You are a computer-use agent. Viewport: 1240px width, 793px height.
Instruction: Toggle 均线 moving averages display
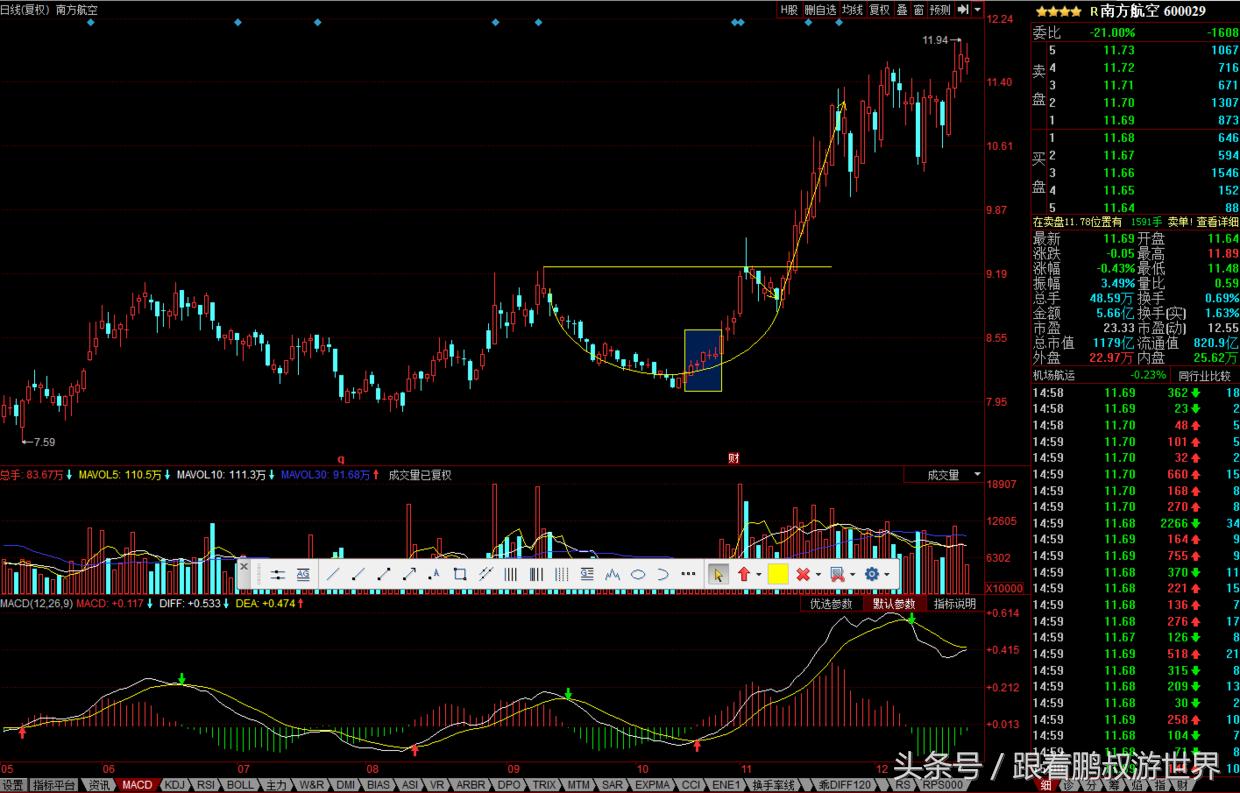(x=852, y=9)
